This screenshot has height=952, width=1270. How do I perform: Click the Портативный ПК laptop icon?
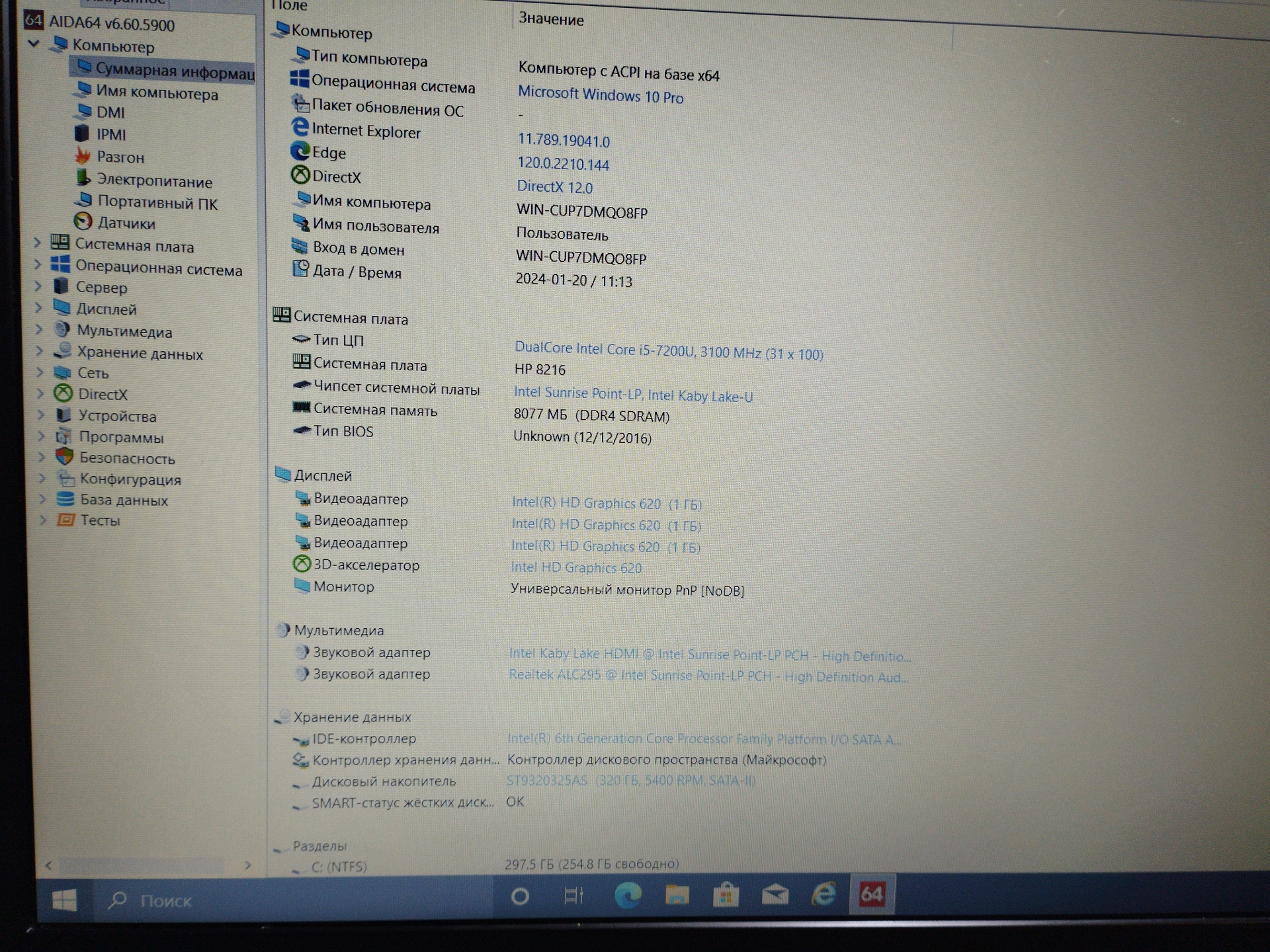[x=83, y=200]
